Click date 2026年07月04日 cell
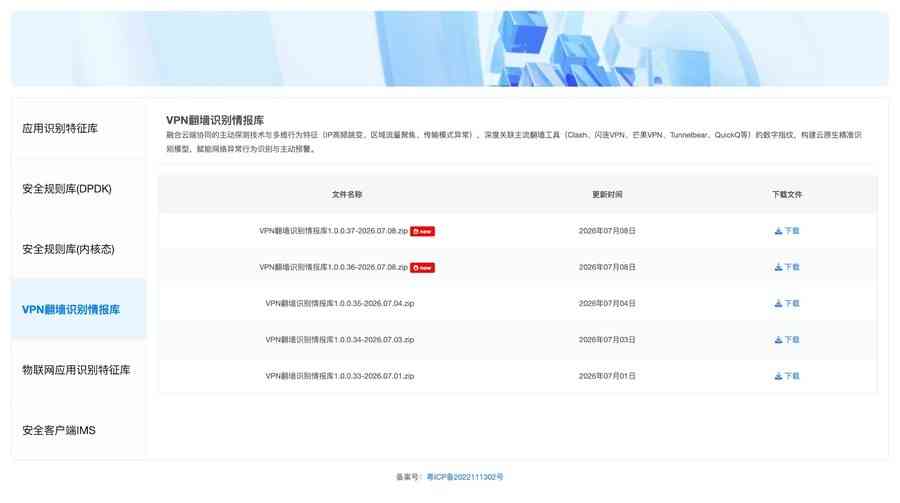The height and width of the screenshot is (503, 900). [607, 303]
